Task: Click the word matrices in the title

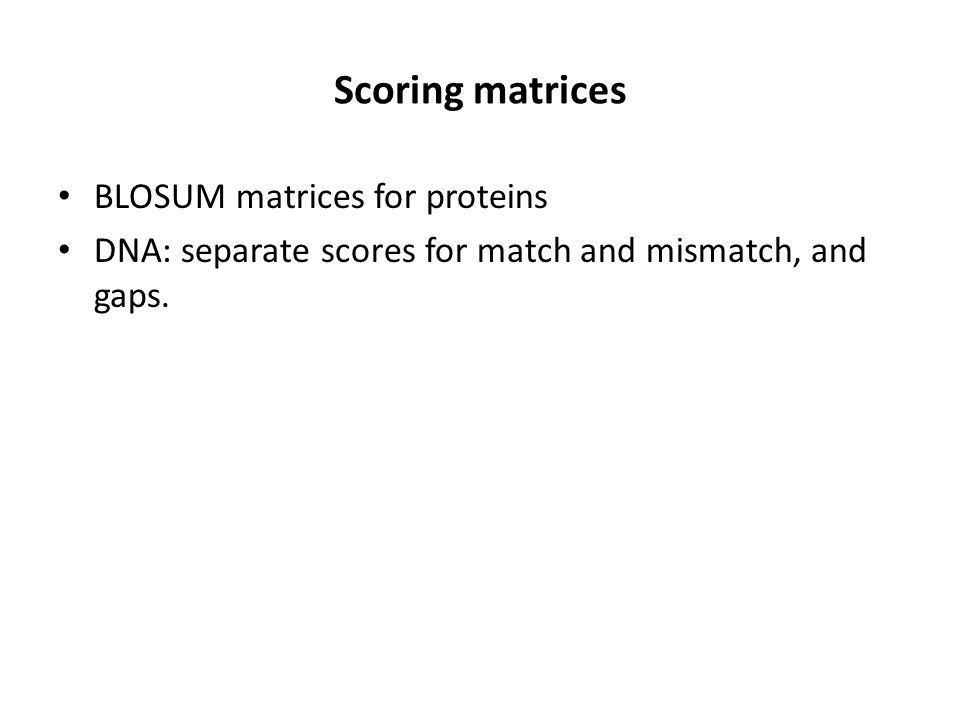Action: pyautogui.click(x=550, y=90)
